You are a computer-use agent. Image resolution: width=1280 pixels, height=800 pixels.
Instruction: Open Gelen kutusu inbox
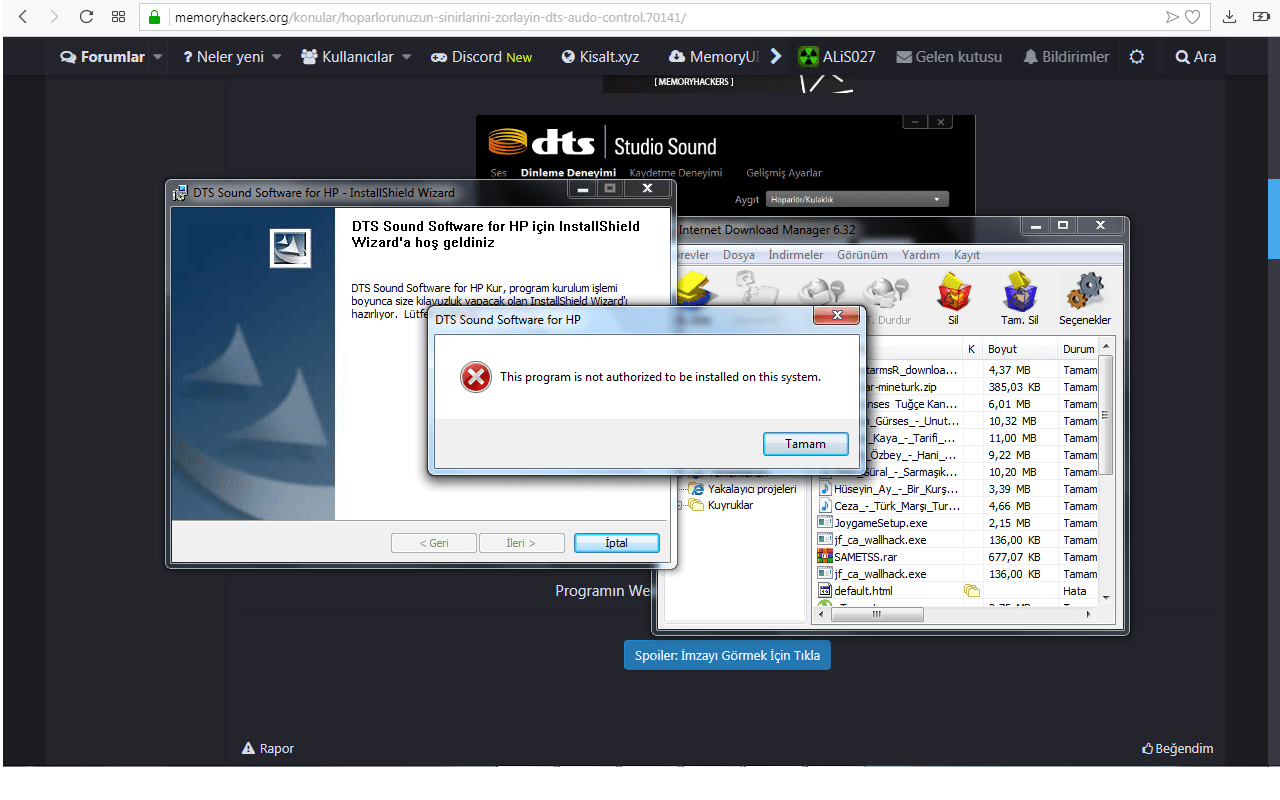pyautogui.click(x=949, y=57)
